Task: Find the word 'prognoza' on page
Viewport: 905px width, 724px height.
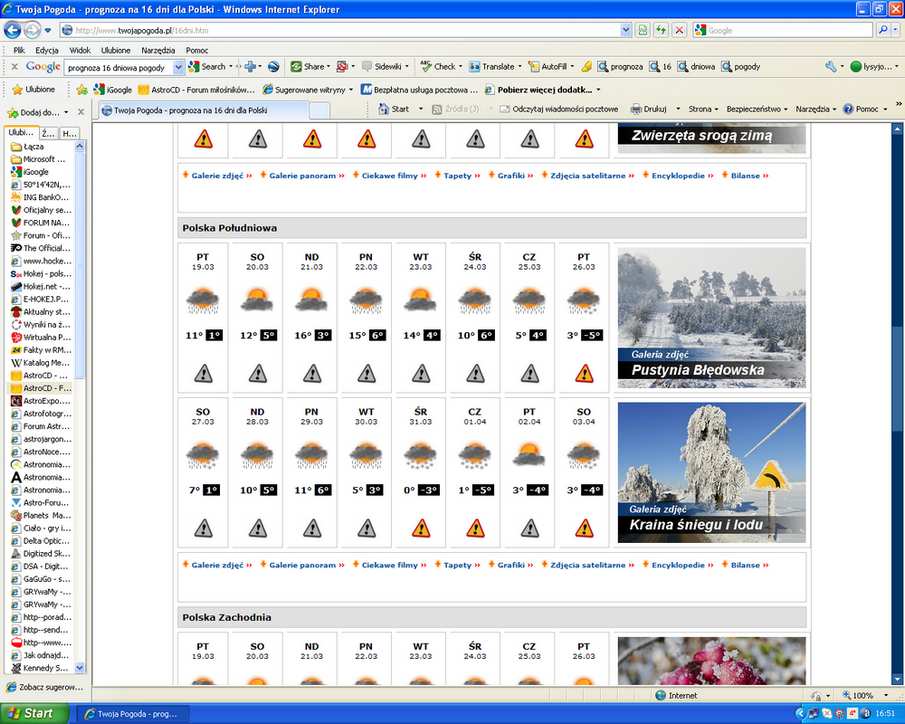Action: tap(620, 67)
